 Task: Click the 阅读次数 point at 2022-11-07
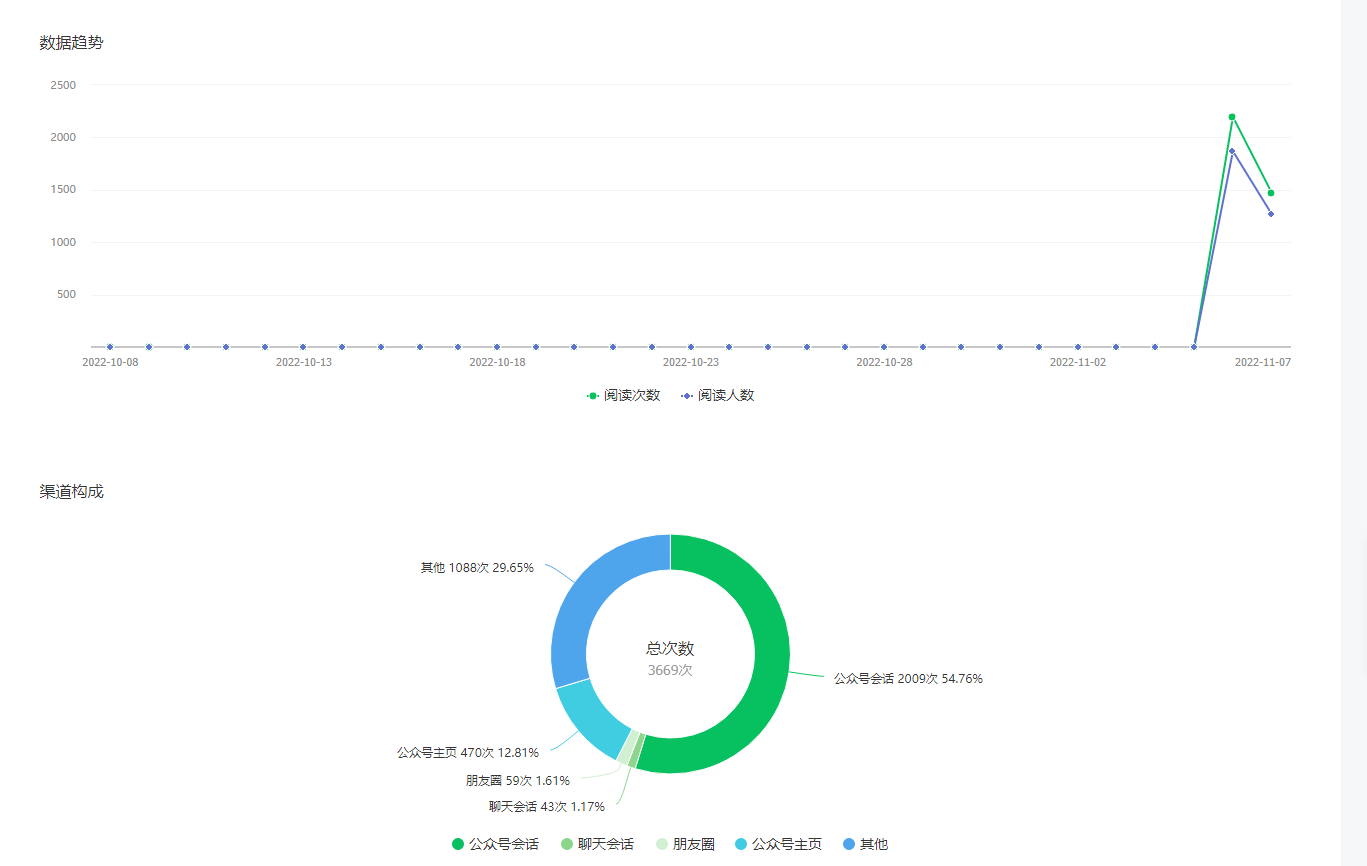[1271, 193]
